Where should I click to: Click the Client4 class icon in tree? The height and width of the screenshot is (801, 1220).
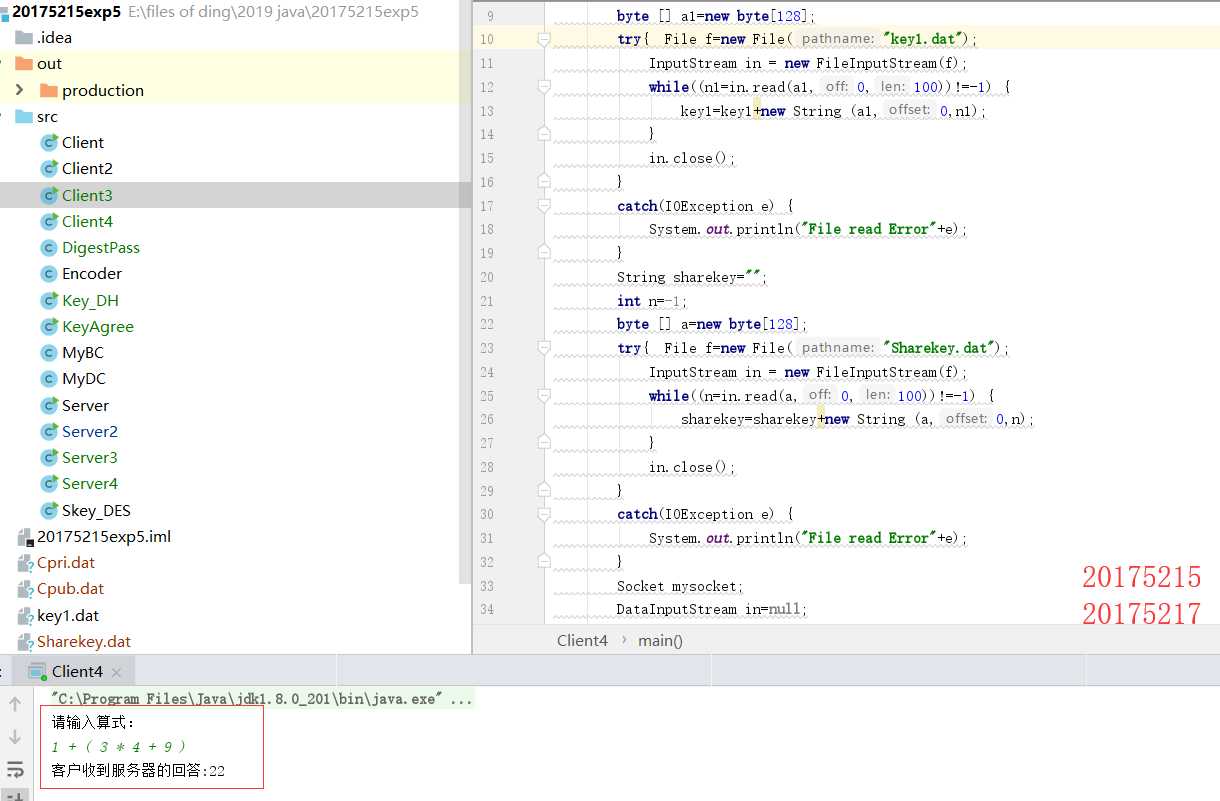49,222
